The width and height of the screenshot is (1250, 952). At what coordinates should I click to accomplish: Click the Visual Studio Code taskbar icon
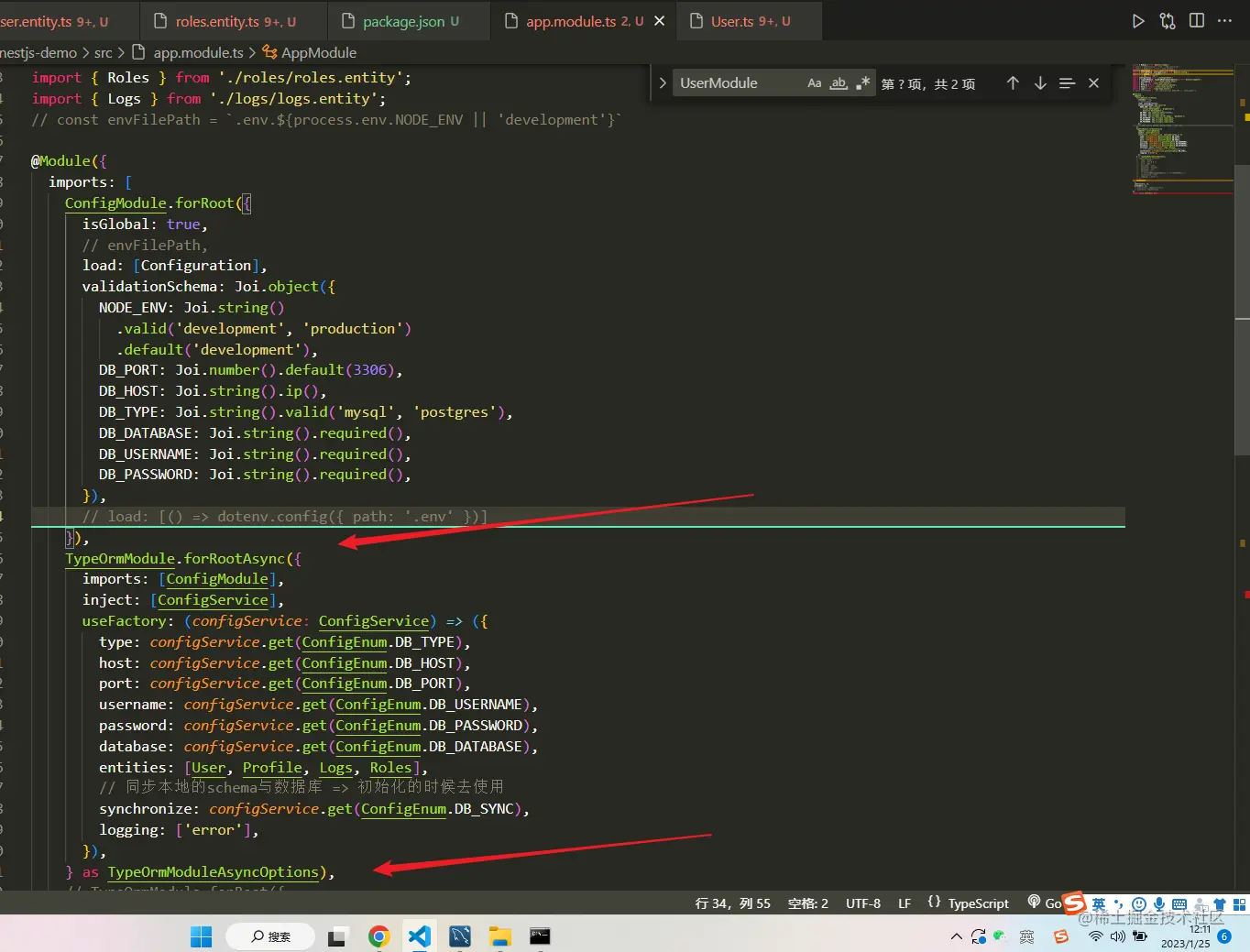tap(419, 936)
